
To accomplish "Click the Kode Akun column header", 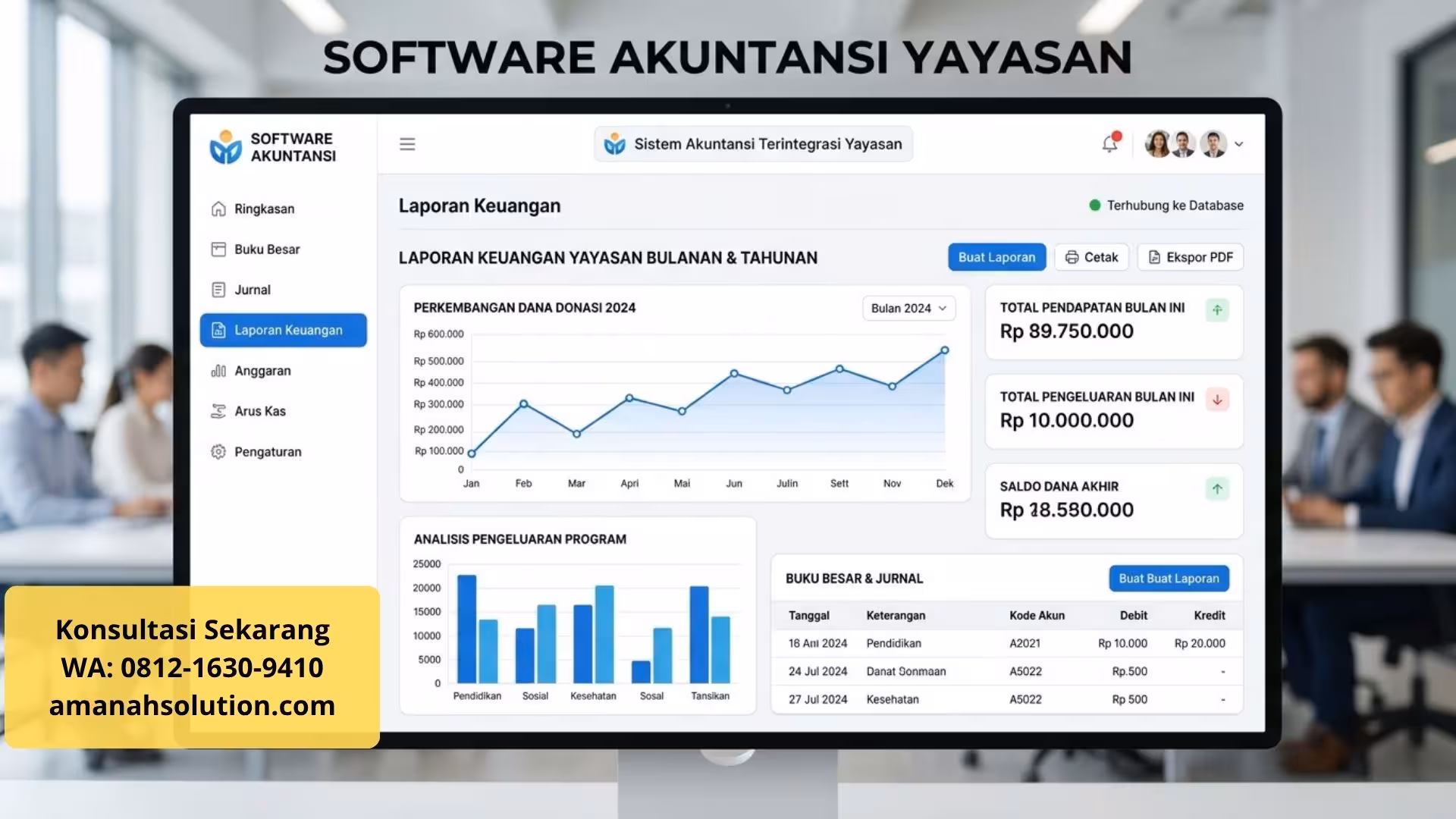I will [x=1037, y=616].
